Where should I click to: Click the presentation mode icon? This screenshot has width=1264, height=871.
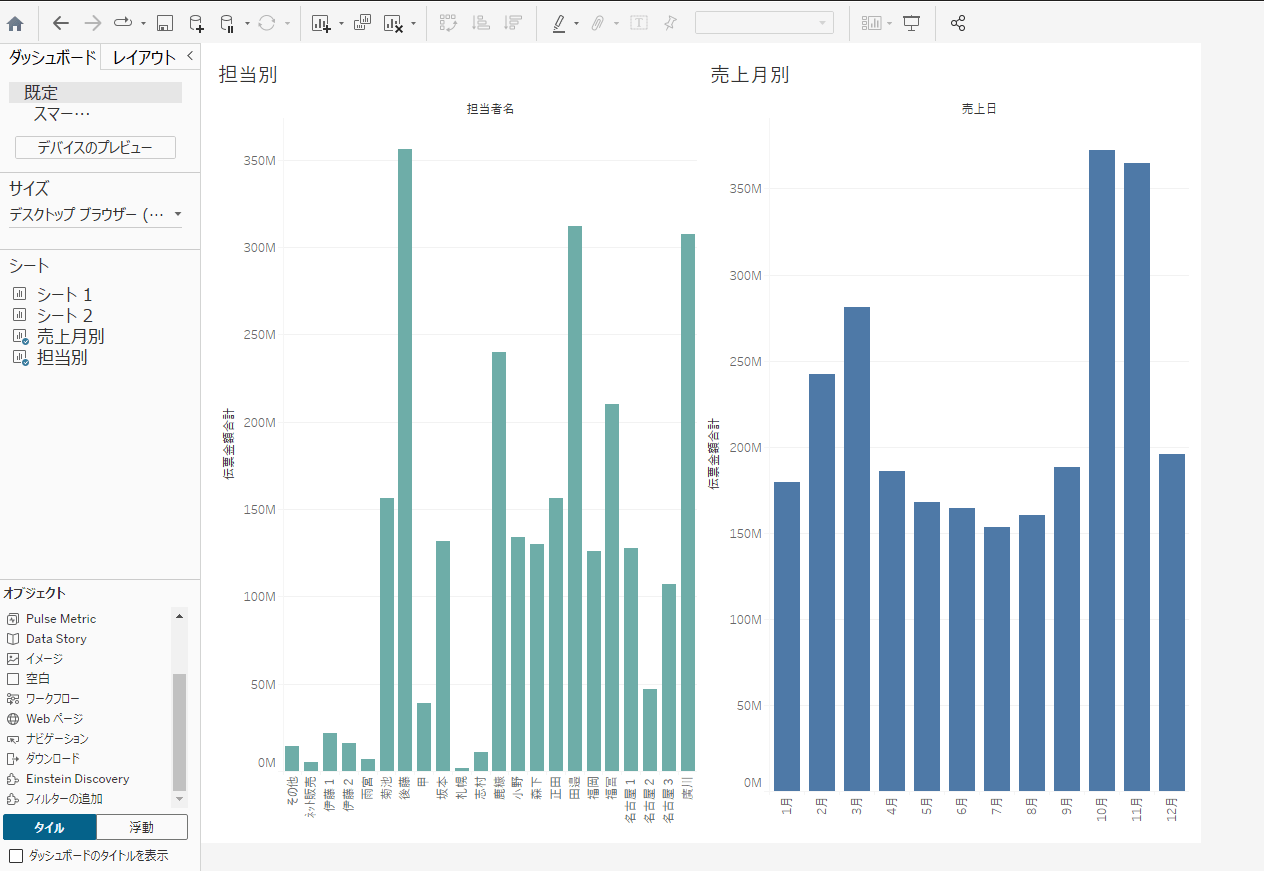pos(911,23)
